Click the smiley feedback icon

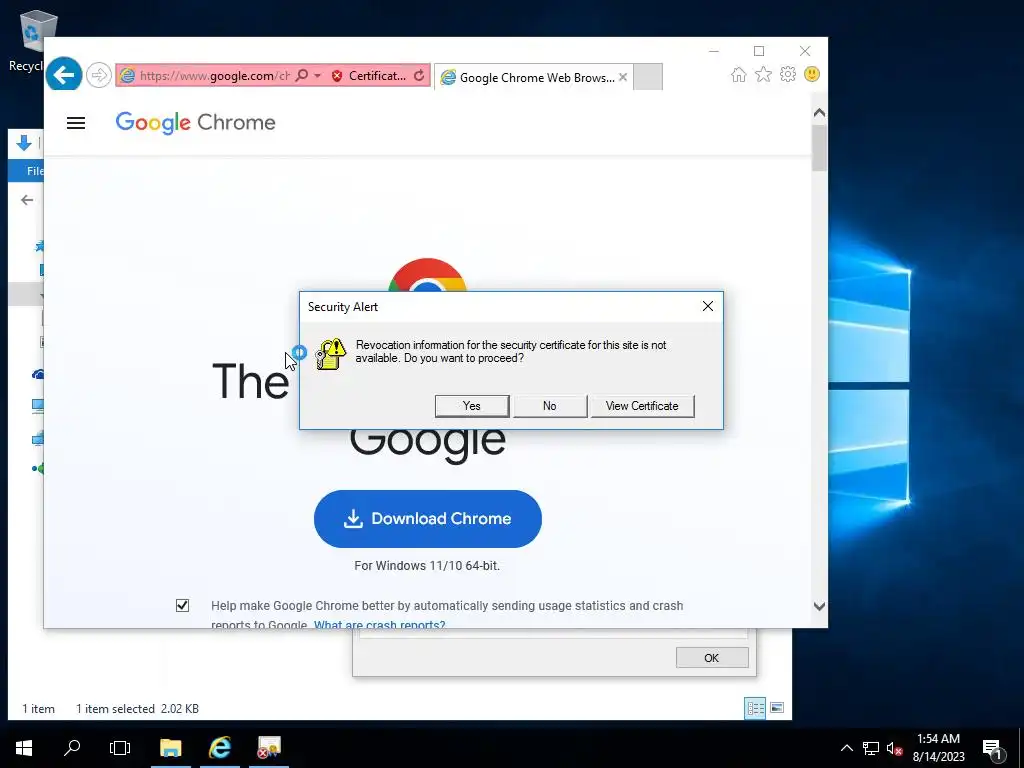pyautogui.click(x=812, y=74)
